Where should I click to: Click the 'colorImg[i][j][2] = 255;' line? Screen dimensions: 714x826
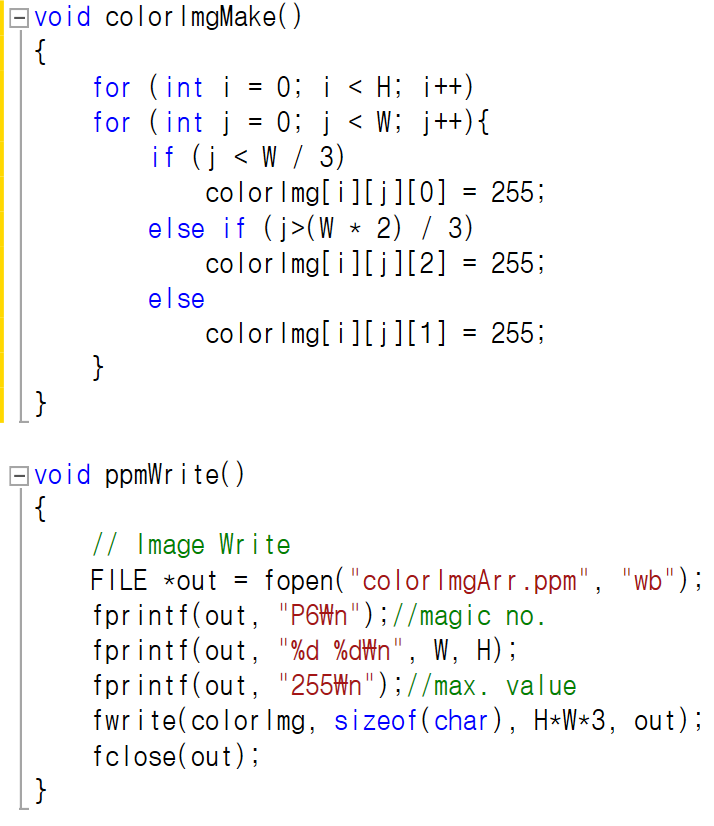click(x=375, y=263)
